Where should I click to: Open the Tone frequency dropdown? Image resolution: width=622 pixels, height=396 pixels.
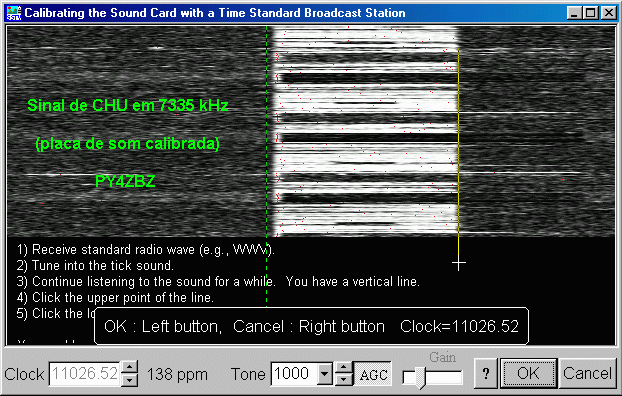click(325, 373)
